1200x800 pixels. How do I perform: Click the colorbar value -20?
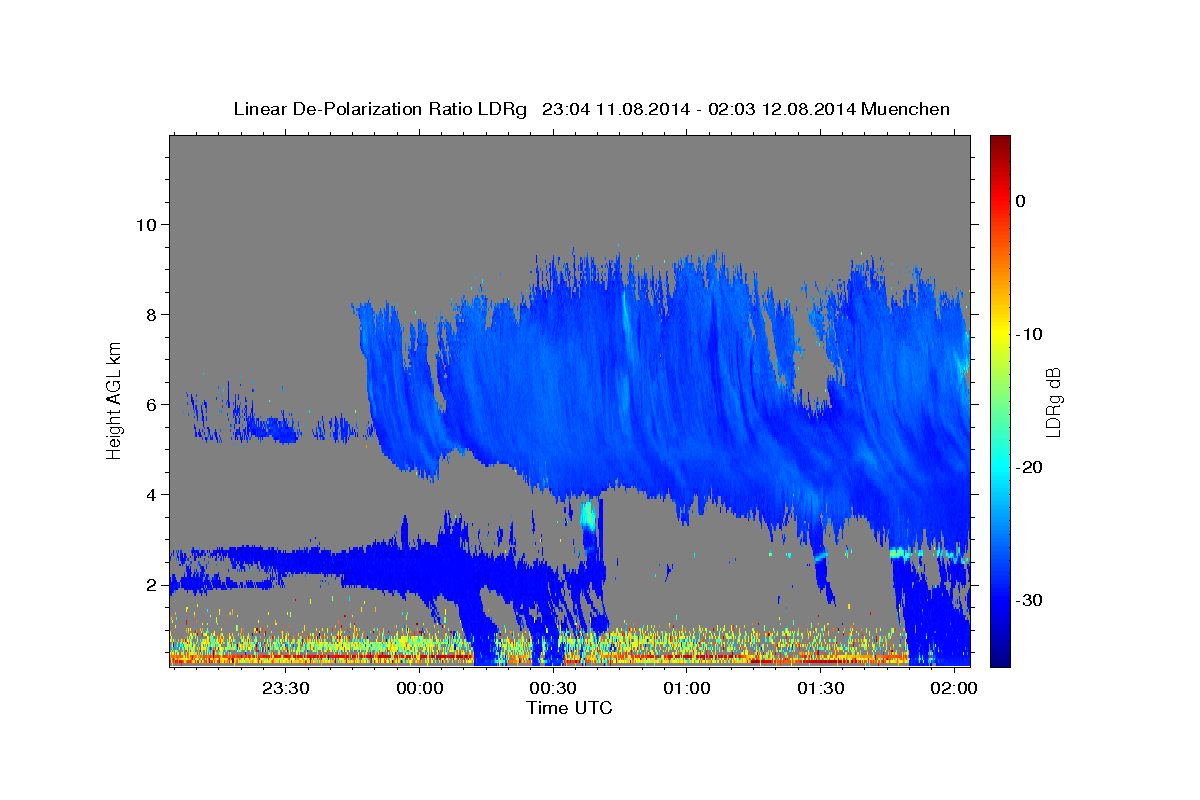[1029, 467]
